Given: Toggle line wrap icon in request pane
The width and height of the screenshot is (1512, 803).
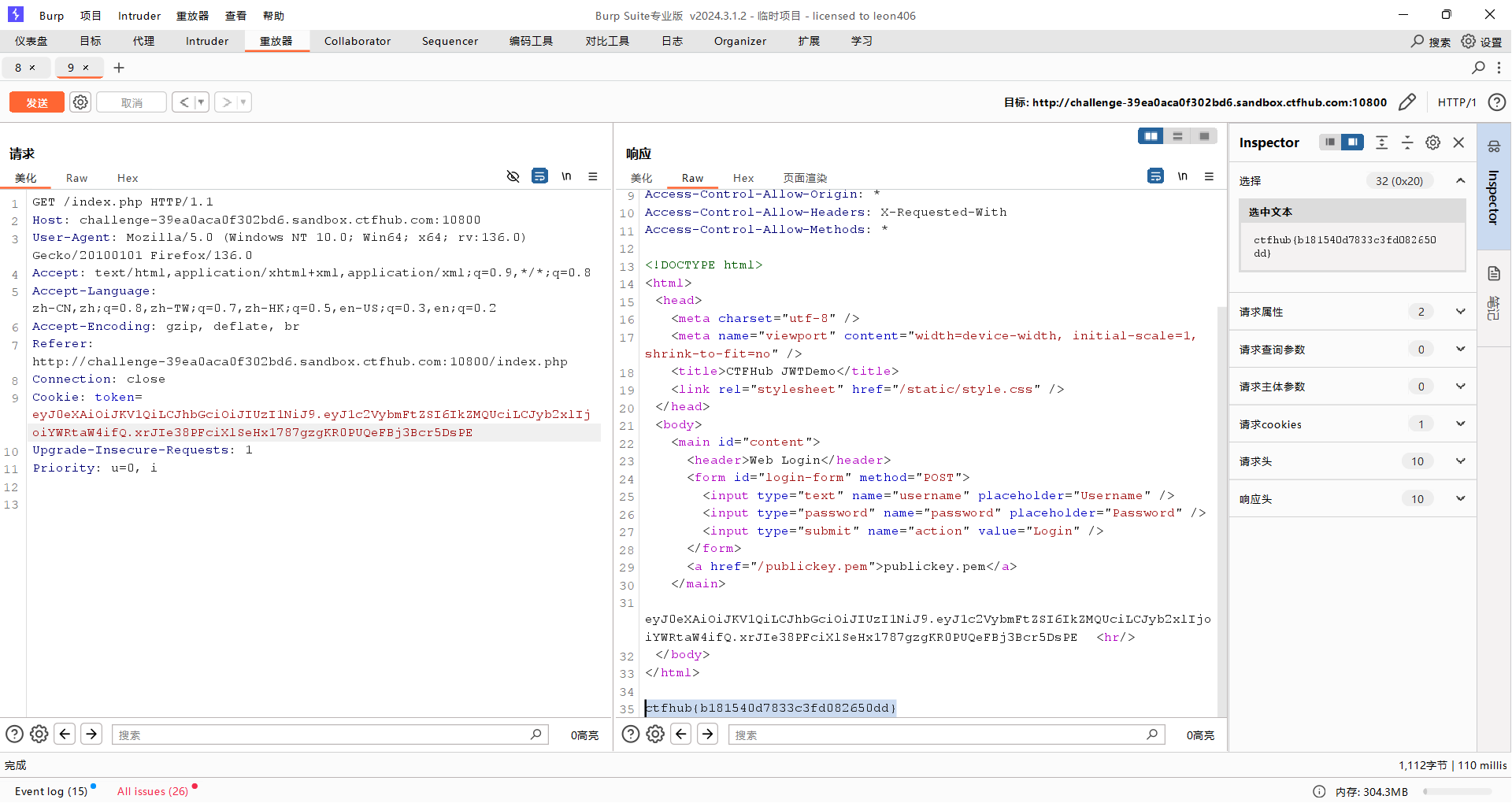Looking at the screenshot, I should point(539,176).
